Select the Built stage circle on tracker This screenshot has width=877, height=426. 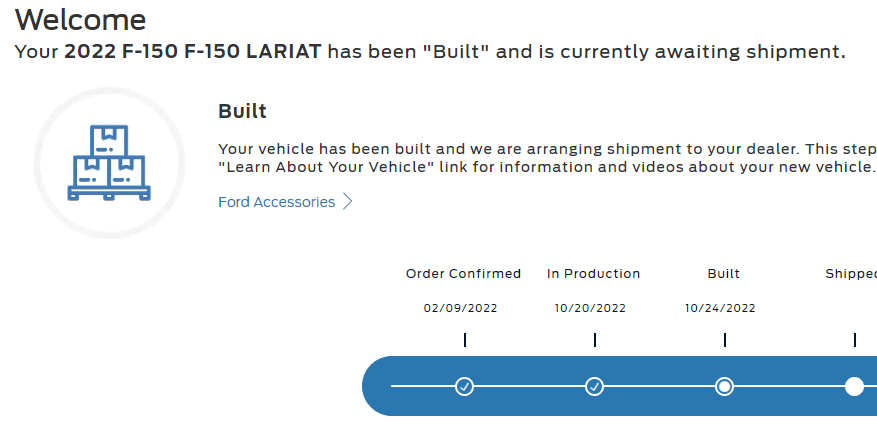tap(724, 386)
